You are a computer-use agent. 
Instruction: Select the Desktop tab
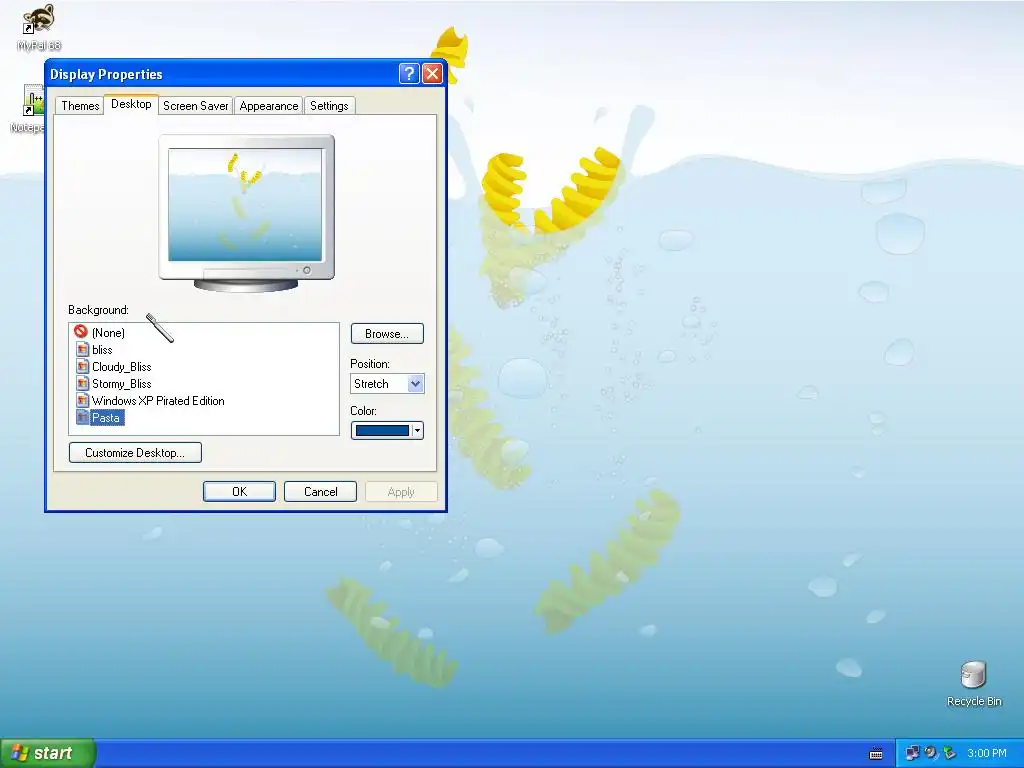(131, 104)
